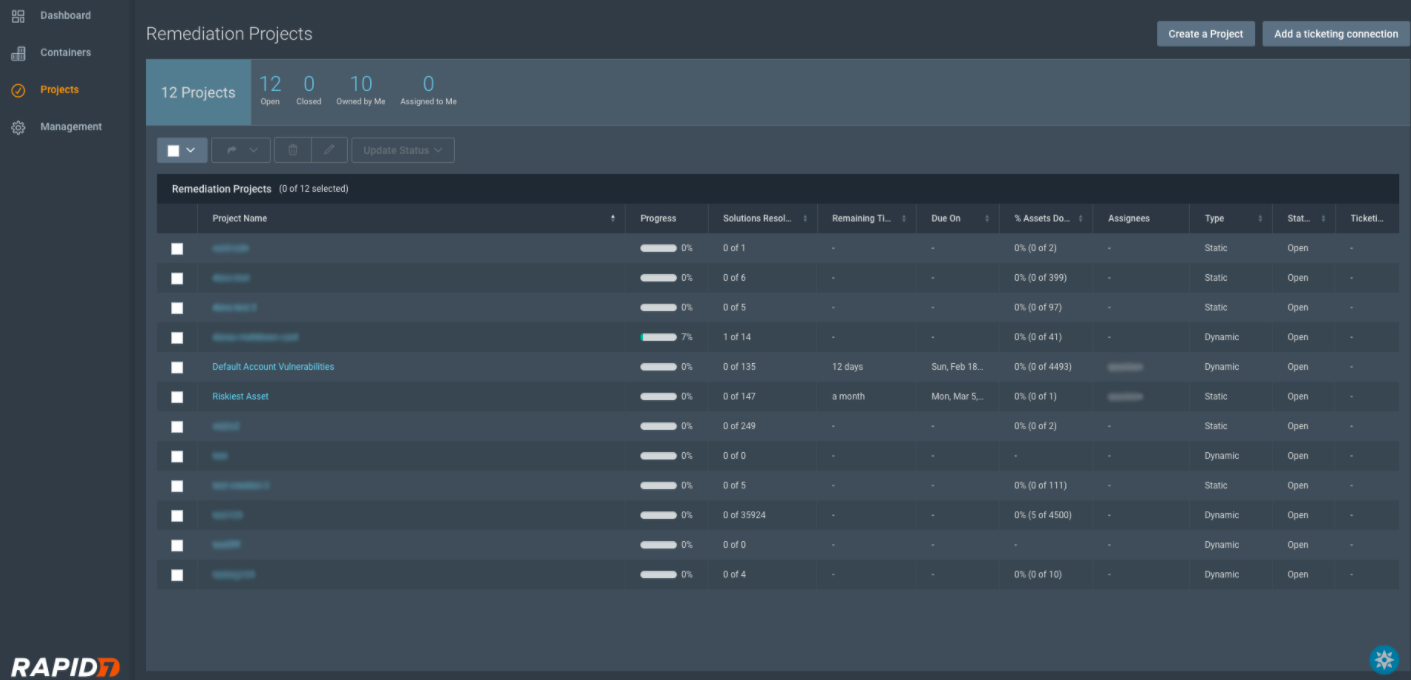The width and height of the screenshot is (1411, 680).
Task: Click the Containers icon in the sidebar
Action: click(18, 53)
